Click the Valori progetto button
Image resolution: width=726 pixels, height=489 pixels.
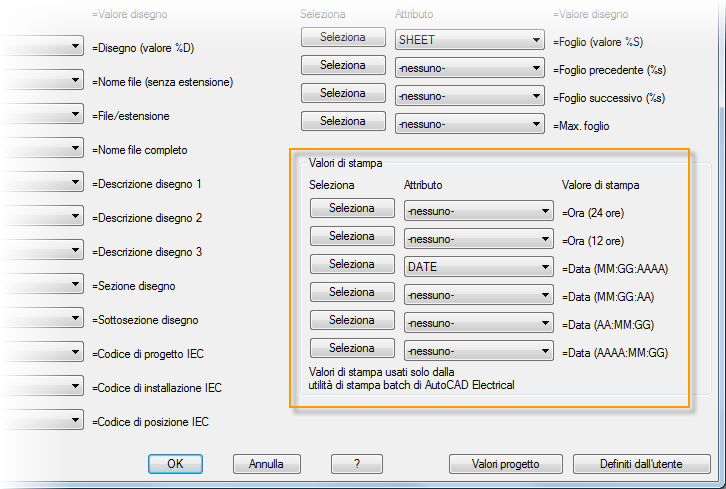coord(506,464)
